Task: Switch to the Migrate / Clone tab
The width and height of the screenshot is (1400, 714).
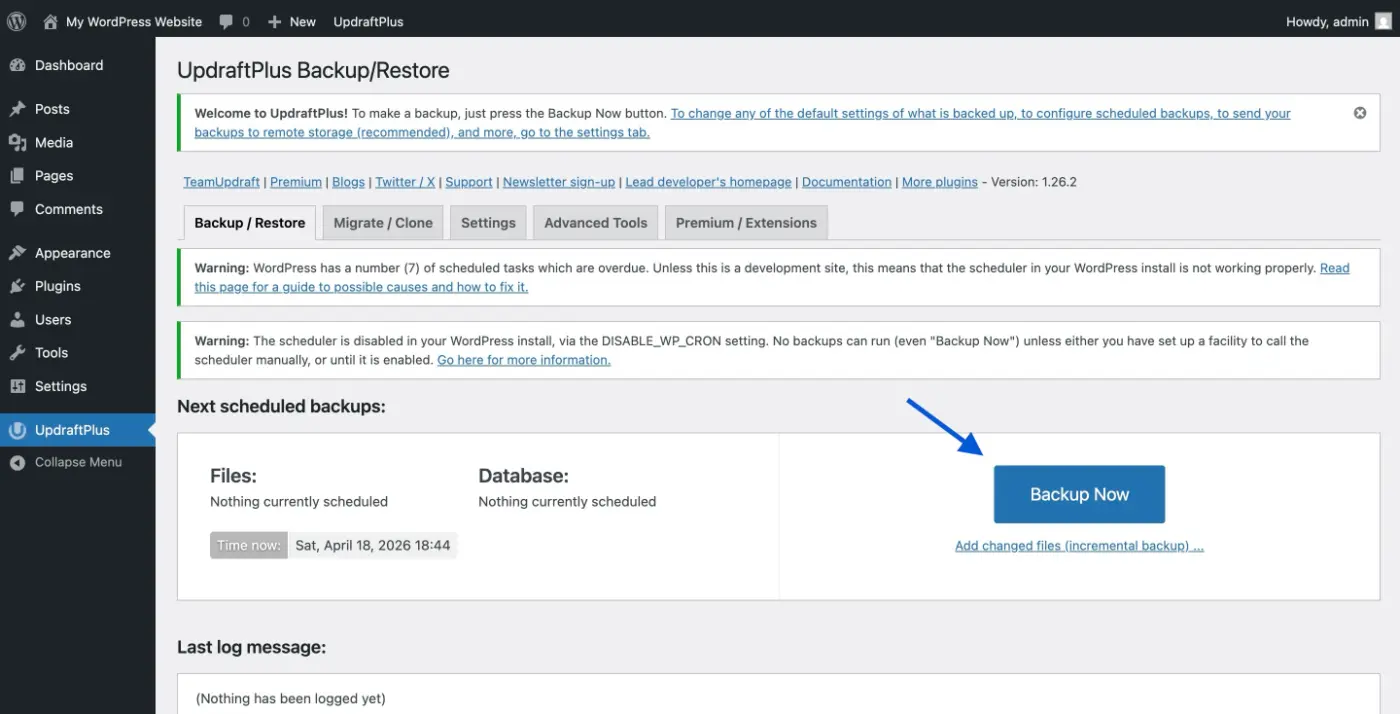Action: click(383, 223)
